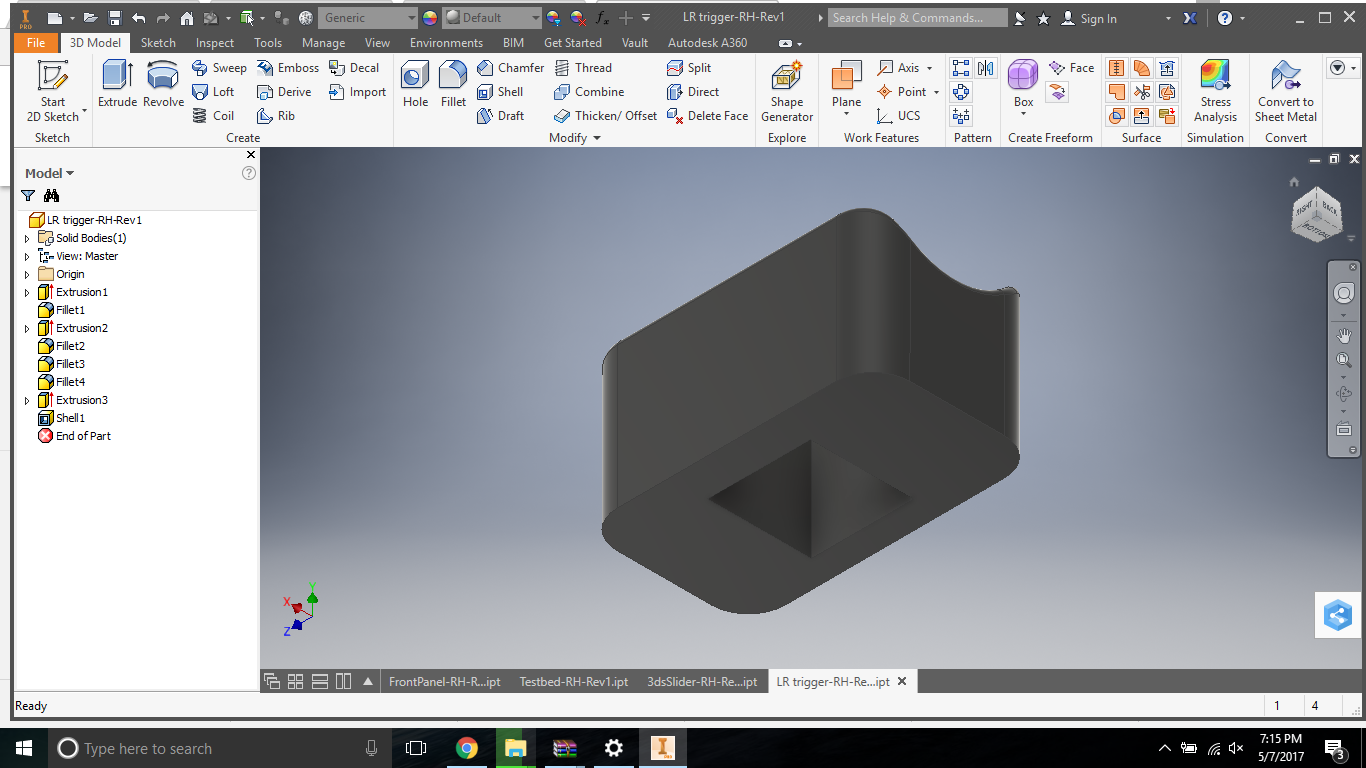Activate the Emboss tool

point(287,68)
